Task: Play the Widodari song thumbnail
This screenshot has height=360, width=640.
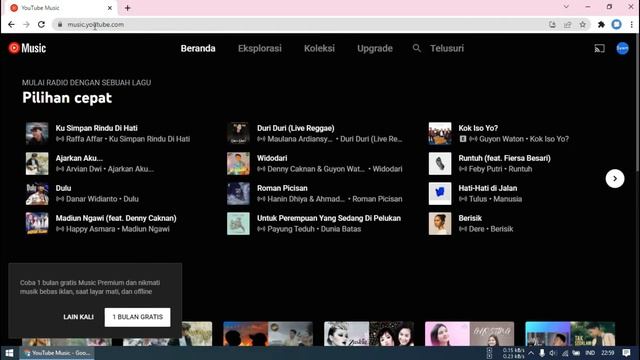Action: [238, 163]
